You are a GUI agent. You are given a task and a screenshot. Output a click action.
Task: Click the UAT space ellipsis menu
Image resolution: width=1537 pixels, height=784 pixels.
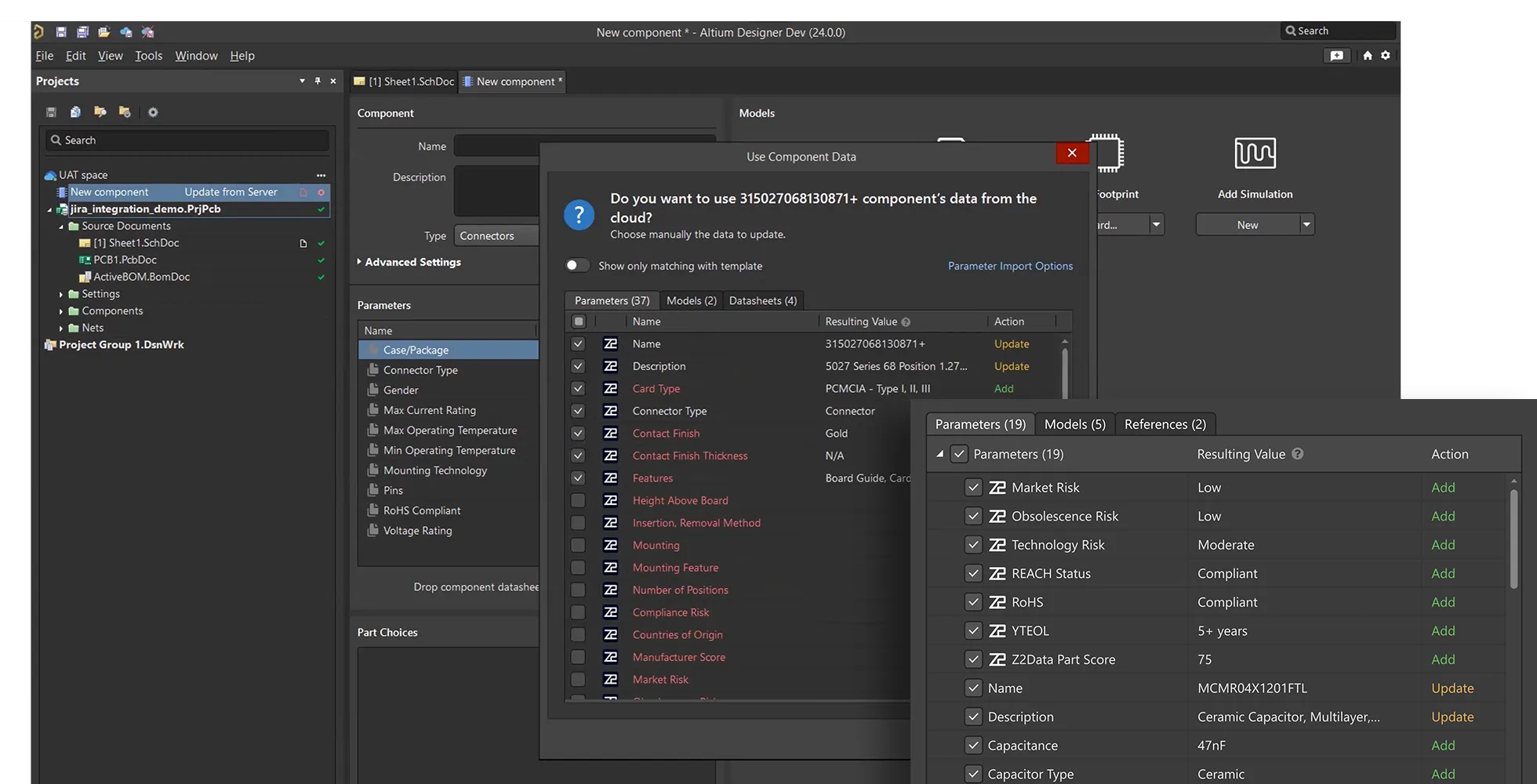click(321, 175)
